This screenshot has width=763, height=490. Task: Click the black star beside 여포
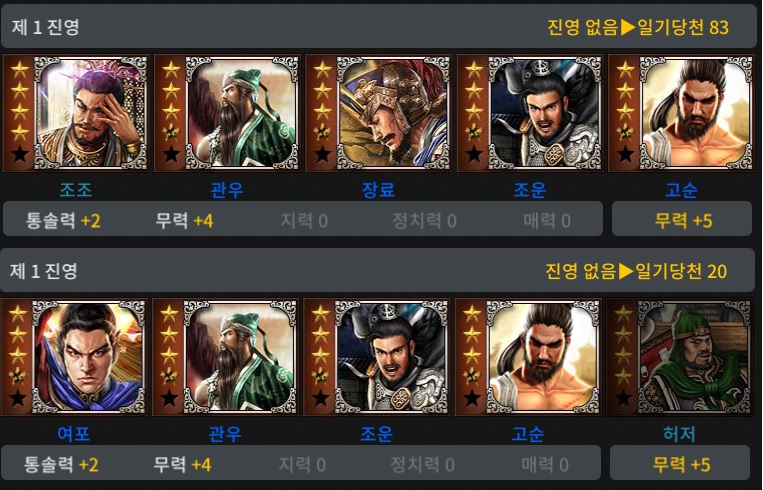pyautogui.click(x=18, y=398)
